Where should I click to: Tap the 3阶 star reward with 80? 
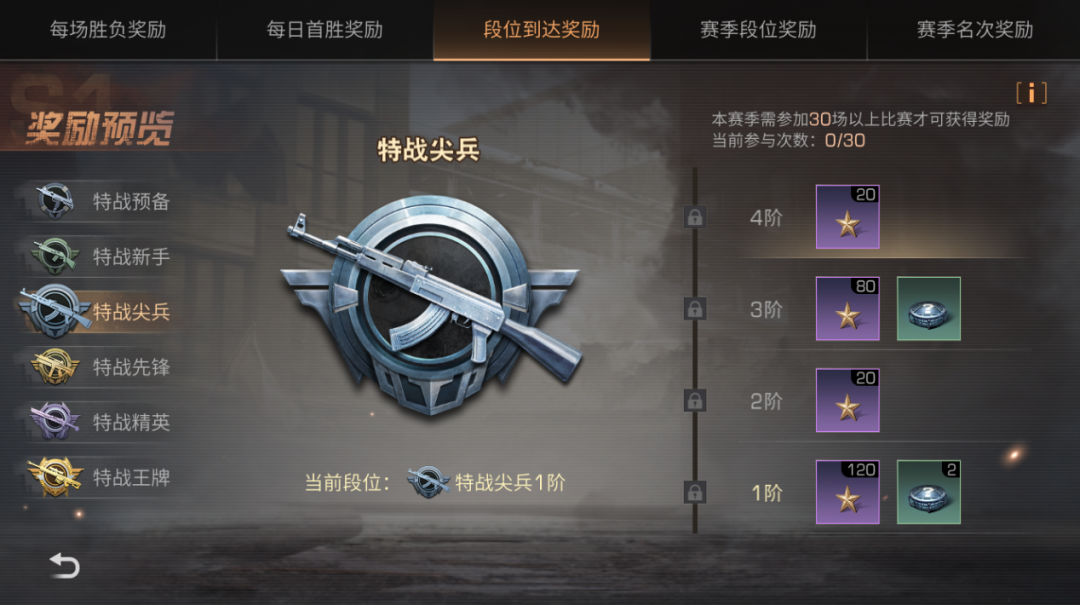pos(847,309)
